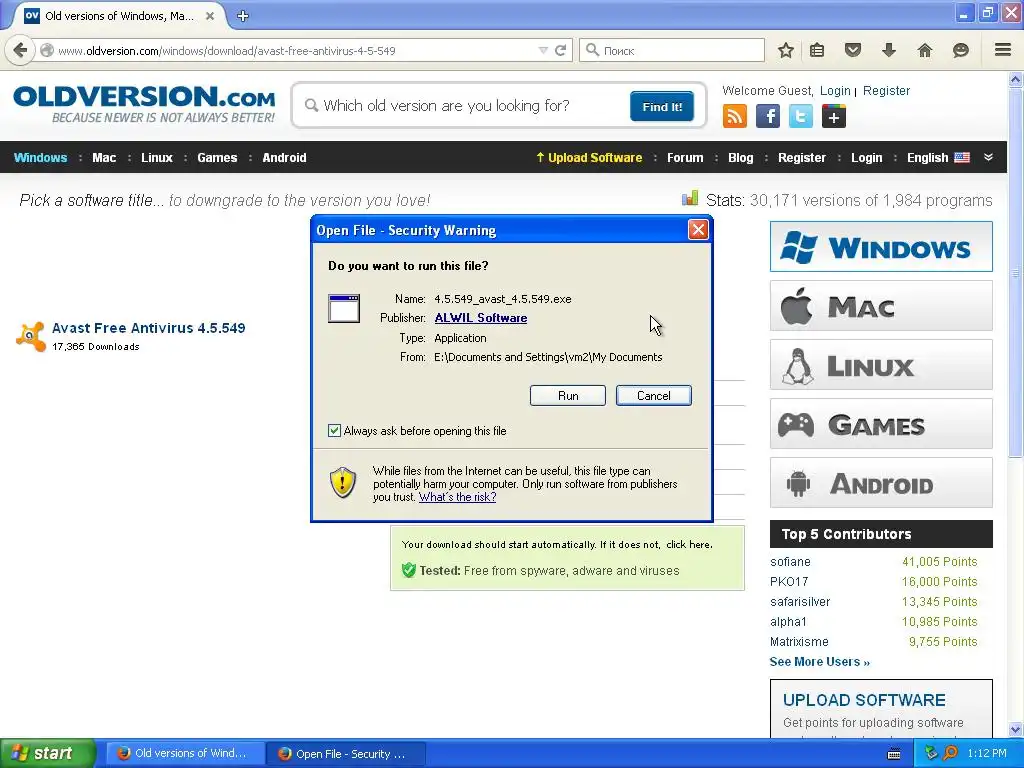Click the stats bar chart icon
The width and height of the screenshot is (1024, 768).
(x=690, y=199)
